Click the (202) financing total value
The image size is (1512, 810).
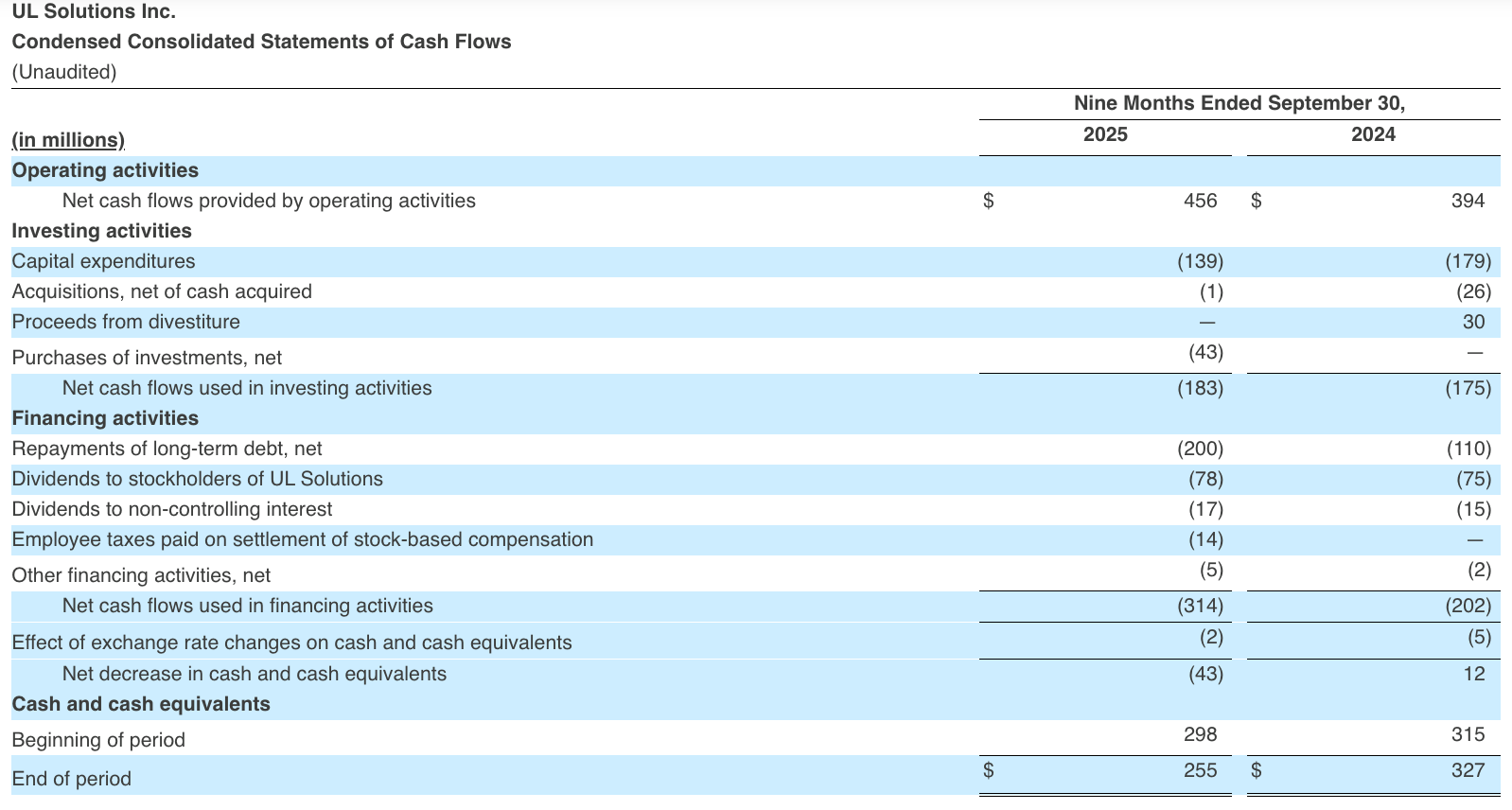(1468, 606)
